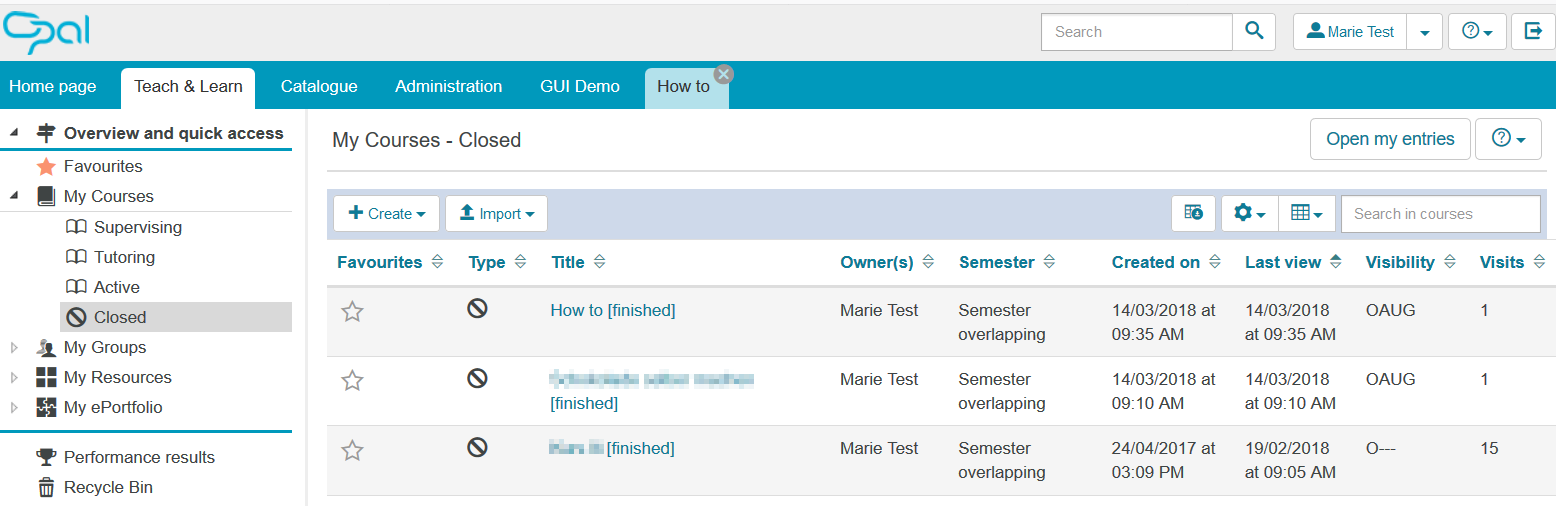Expand the My Groups tree node
1556x506 pixels.
pyautogui.click(x=14, y=348)
